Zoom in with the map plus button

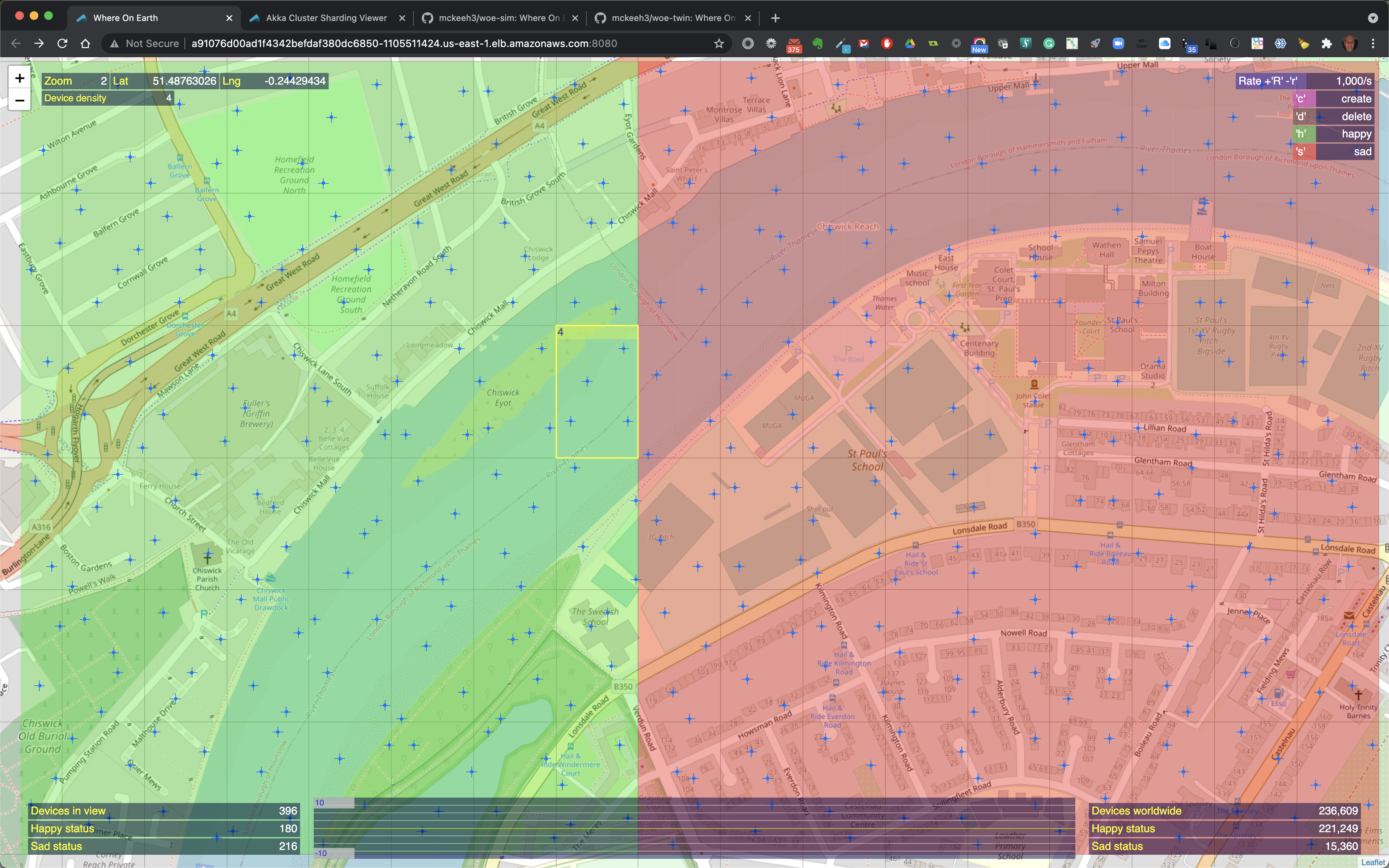[x=20, y=78]
